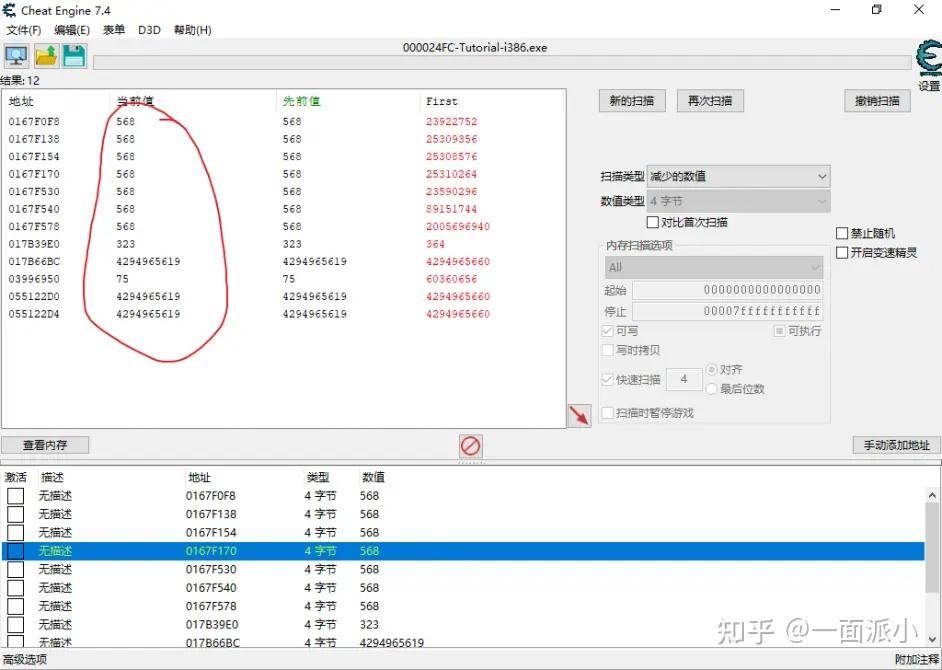Open the memory region All dropdown
942x670 pixels.
[x=714, y=267]
